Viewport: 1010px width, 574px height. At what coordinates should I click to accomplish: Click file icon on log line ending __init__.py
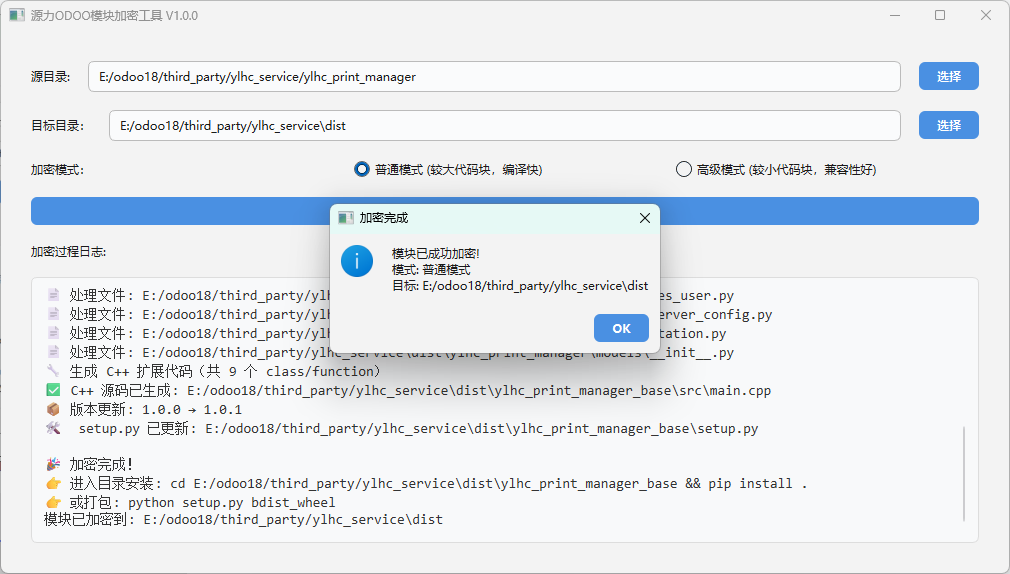[53, 352]
